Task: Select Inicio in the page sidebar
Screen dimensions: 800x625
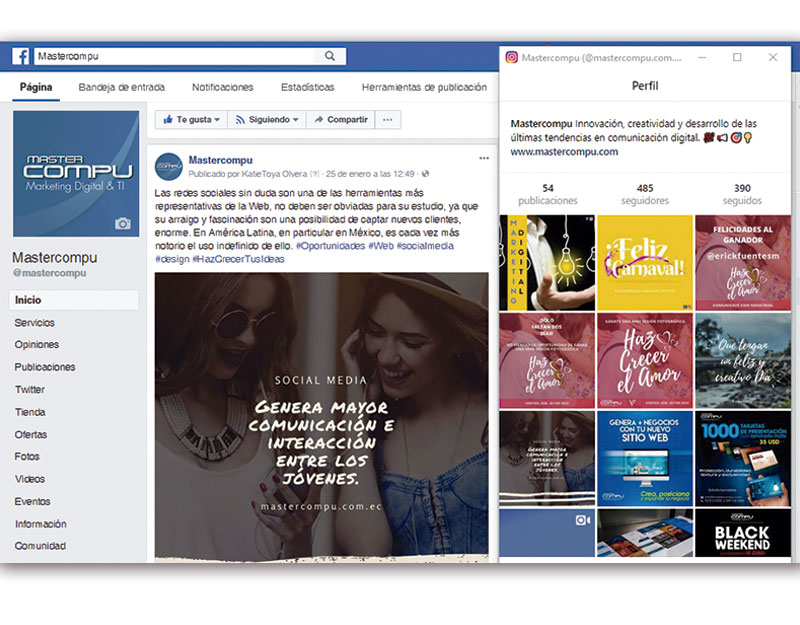Action: click(73, 300)
